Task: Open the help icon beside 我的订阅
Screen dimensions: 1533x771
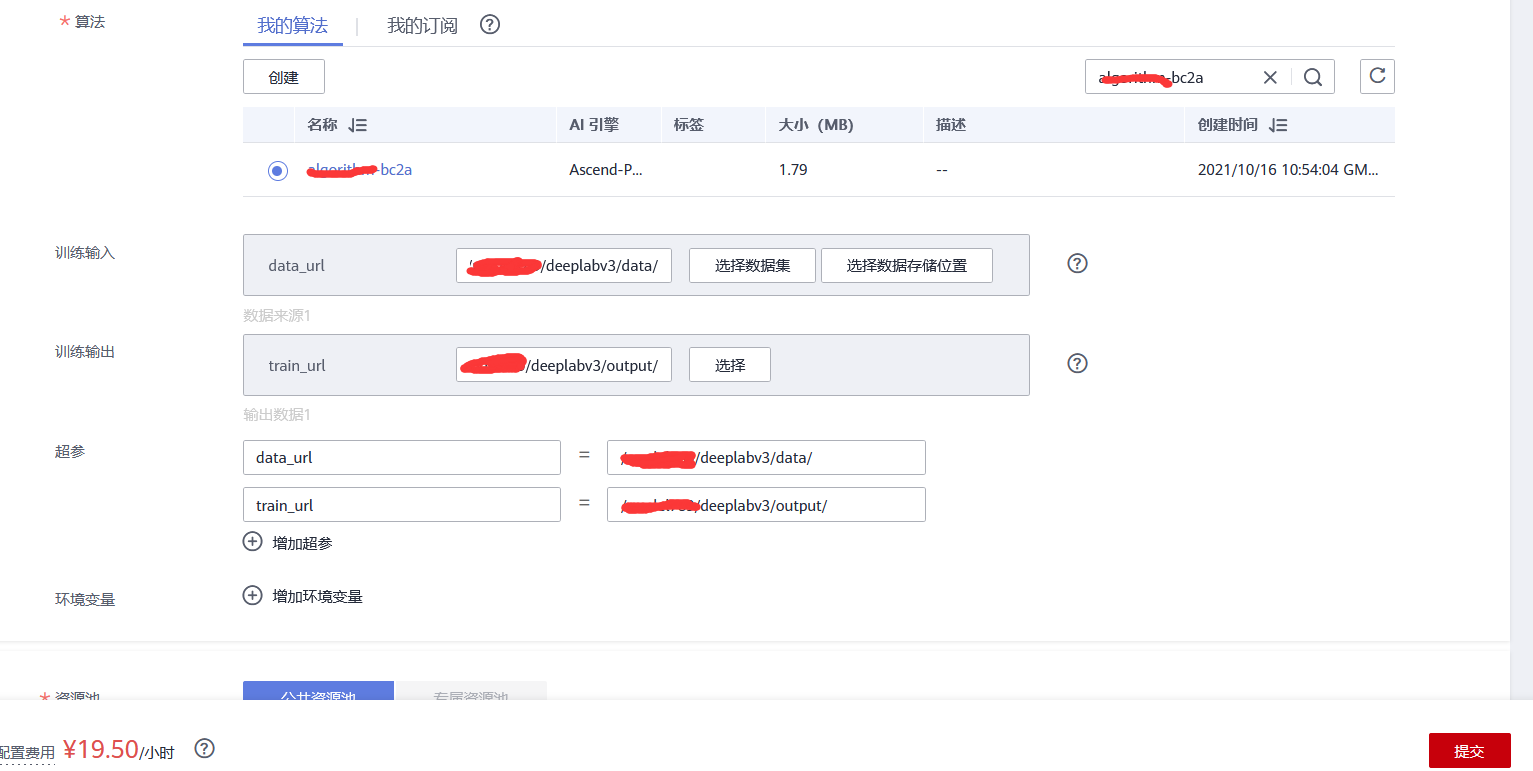Action: coord(490,25)
